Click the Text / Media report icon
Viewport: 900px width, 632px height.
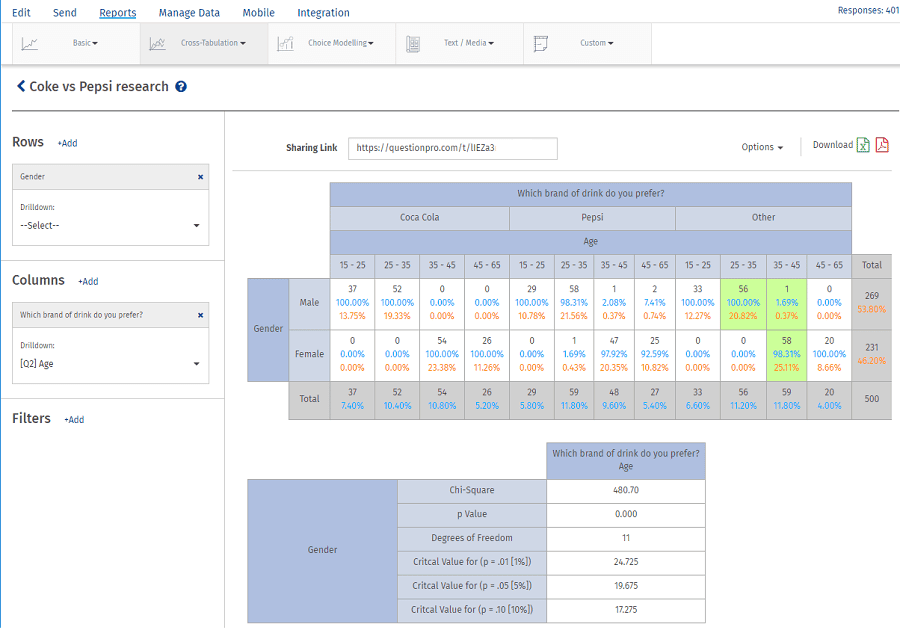(x=413, y=44)
